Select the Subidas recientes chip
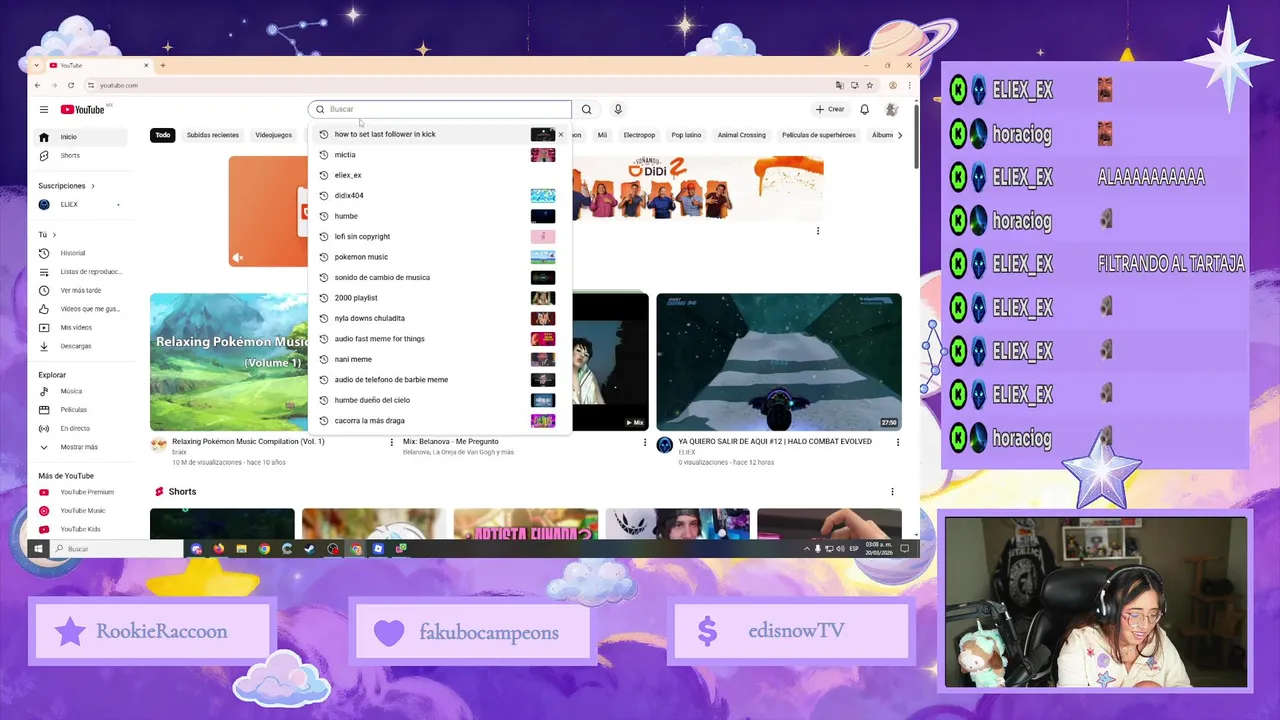The width and height of the screenshot is (1280, 720). [x=213, y=135]
